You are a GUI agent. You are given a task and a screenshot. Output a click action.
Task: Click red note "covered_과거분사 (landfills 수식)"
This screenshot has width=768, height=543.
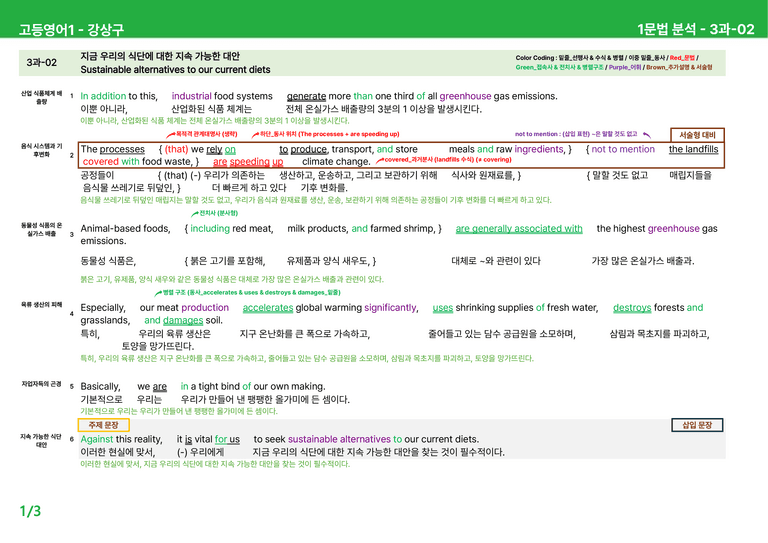pyautogui.click(x=429, y=160)
